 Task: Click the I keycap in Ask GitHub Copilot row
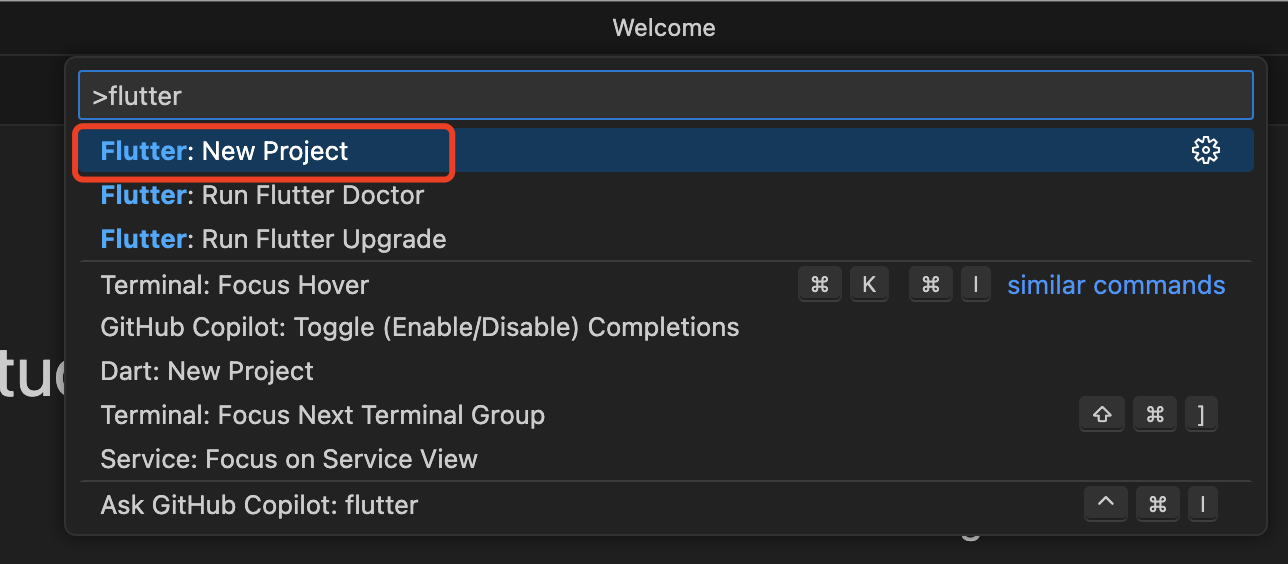coord(1202,505)
